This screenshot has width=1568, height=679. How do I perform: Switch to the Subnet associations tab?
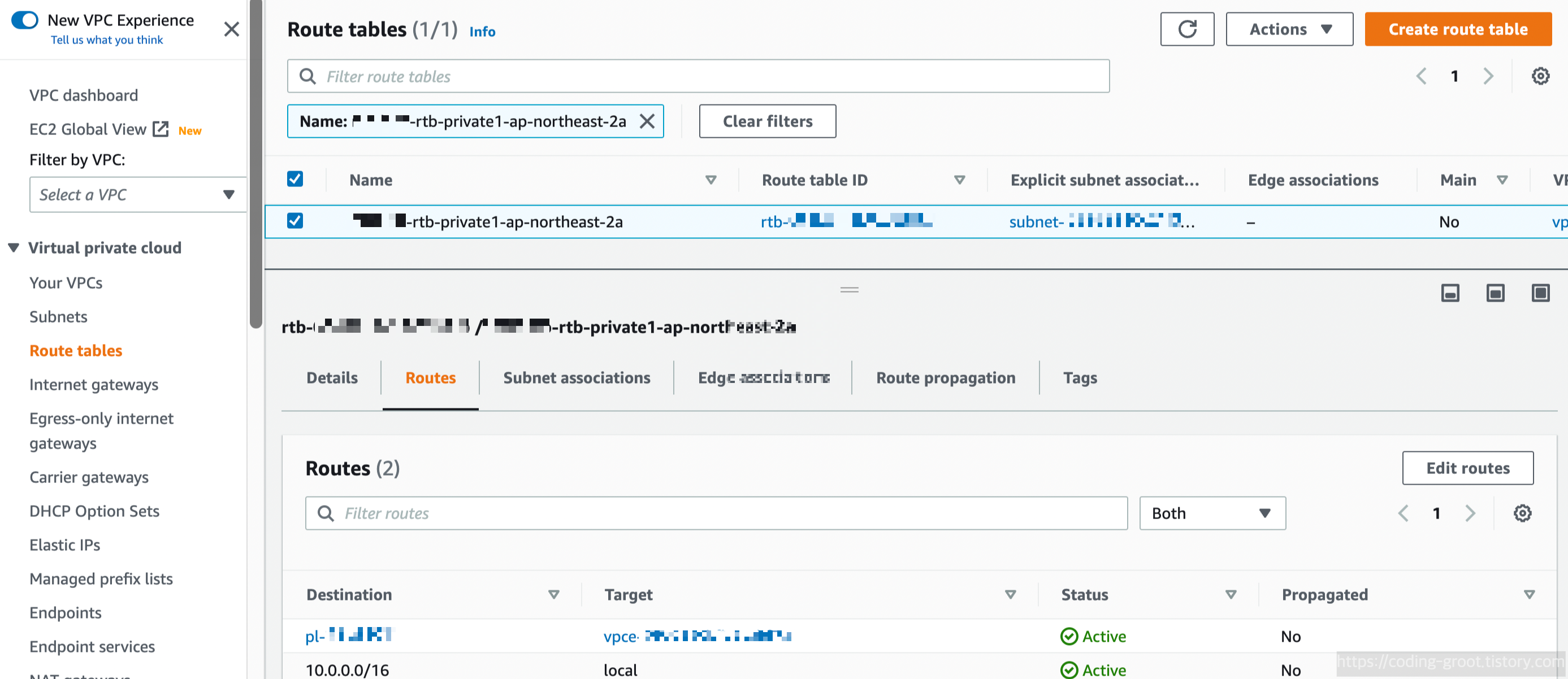tap(576, 378)
